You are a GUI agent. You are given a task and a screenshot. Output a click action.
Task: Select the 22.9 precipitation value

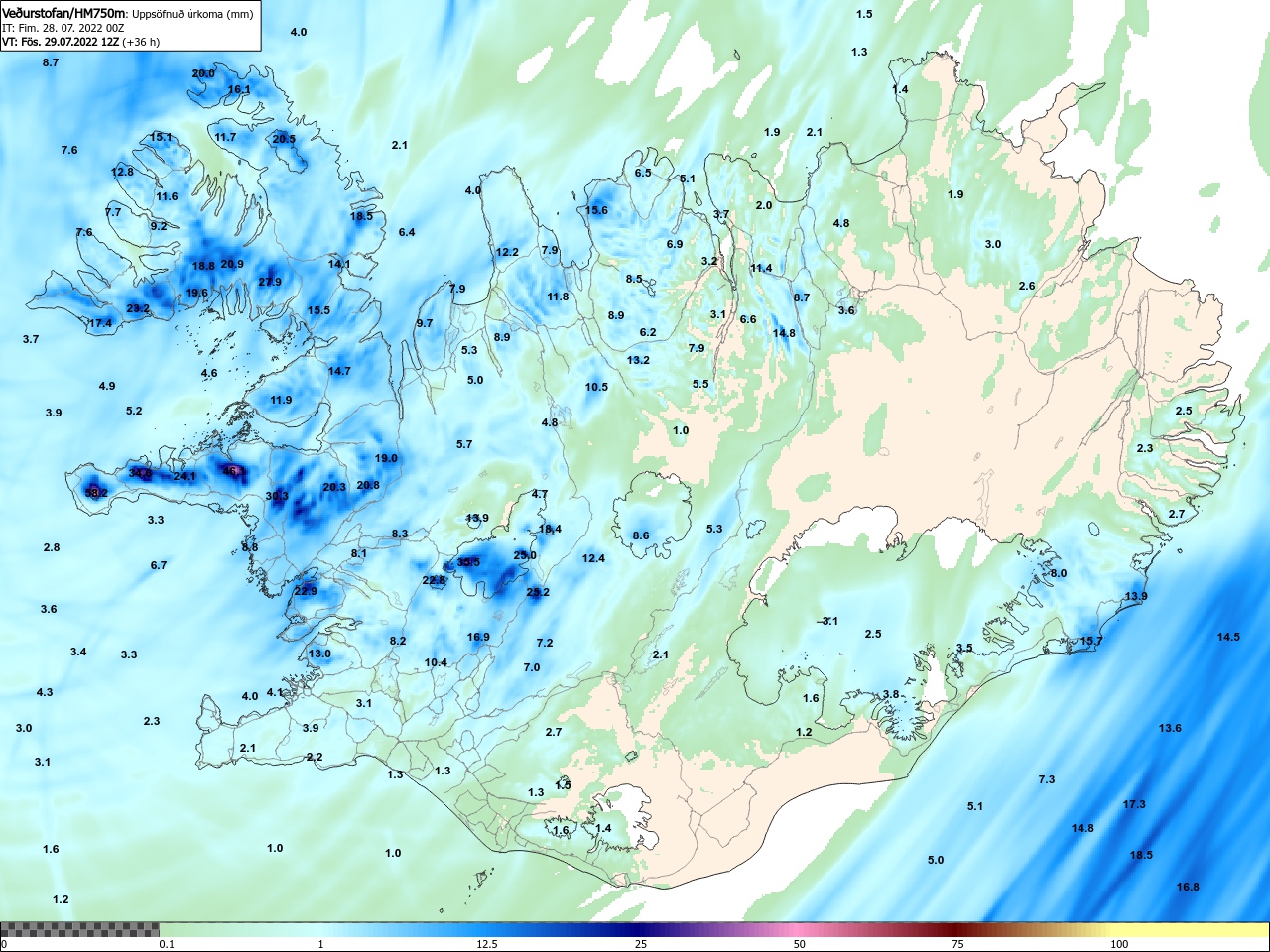tap(306, 591)
